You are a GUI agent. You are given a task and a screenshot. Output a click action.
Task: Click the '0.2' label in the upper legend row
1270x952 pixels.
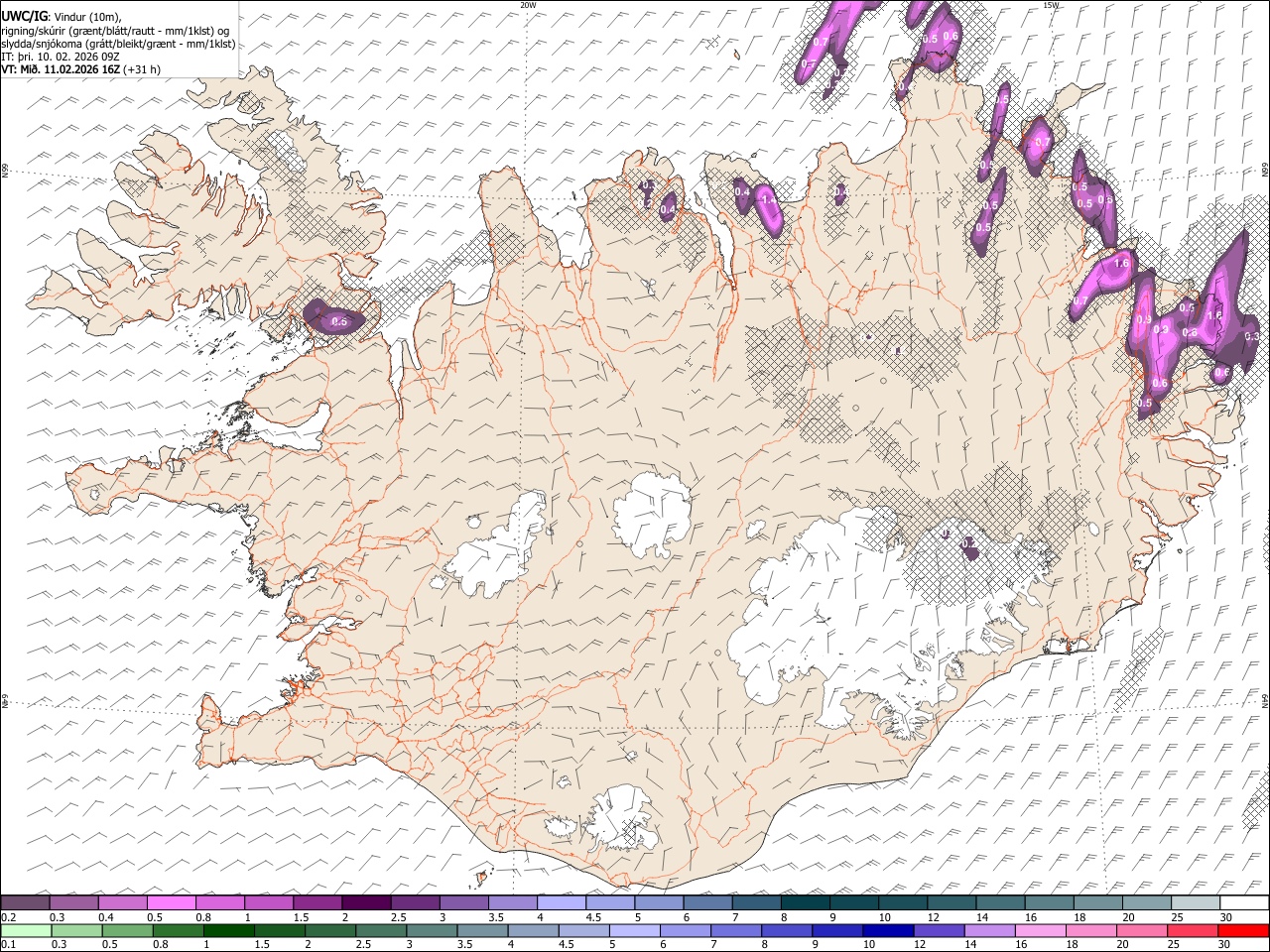[9, 917]
